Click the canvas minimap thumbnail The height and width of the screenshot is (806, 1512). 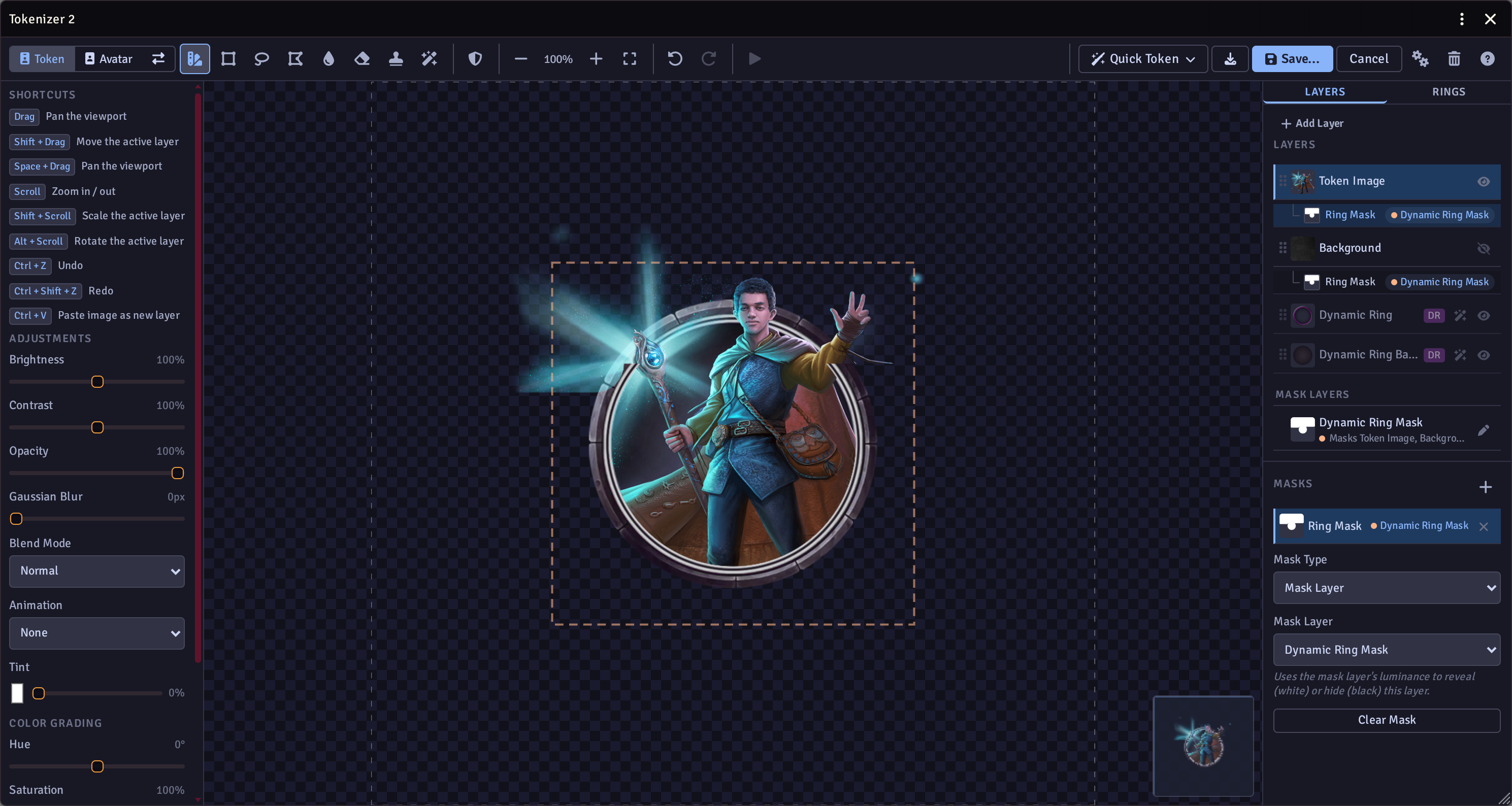[x=1203, y=746]
